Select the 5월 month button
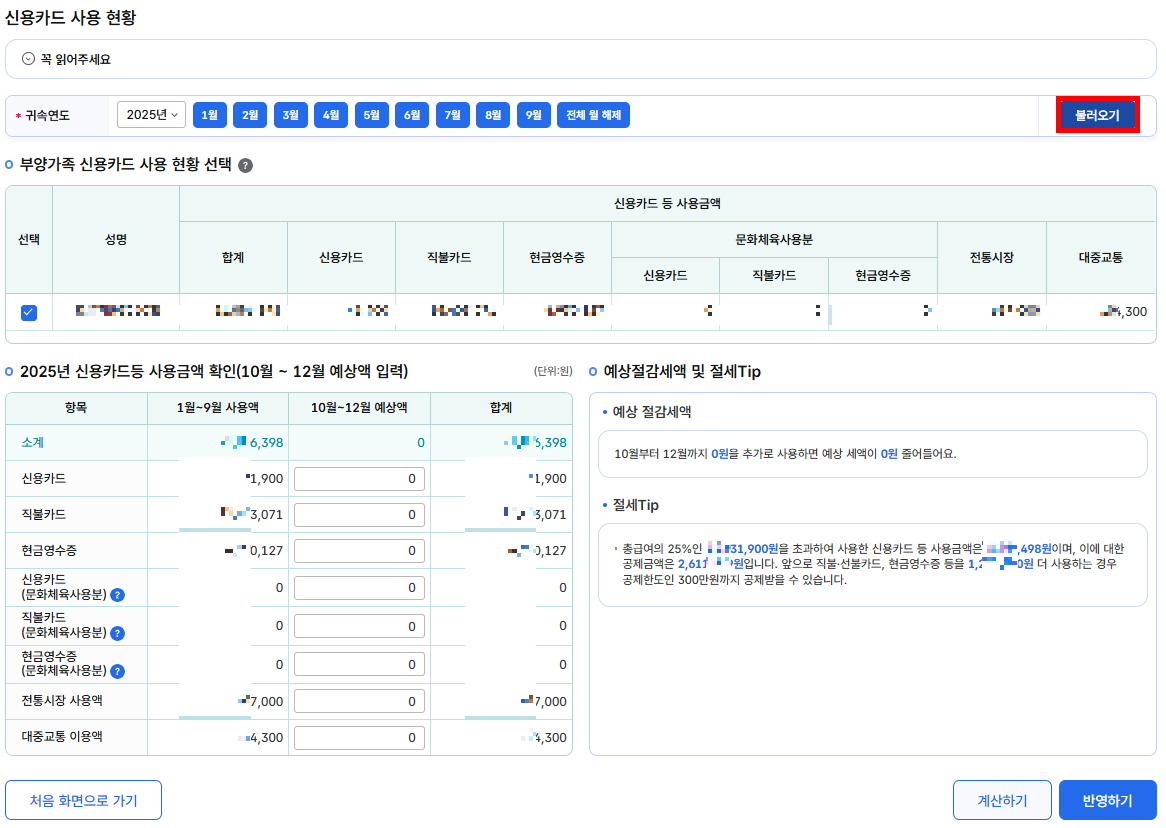 tap(371, 114)
